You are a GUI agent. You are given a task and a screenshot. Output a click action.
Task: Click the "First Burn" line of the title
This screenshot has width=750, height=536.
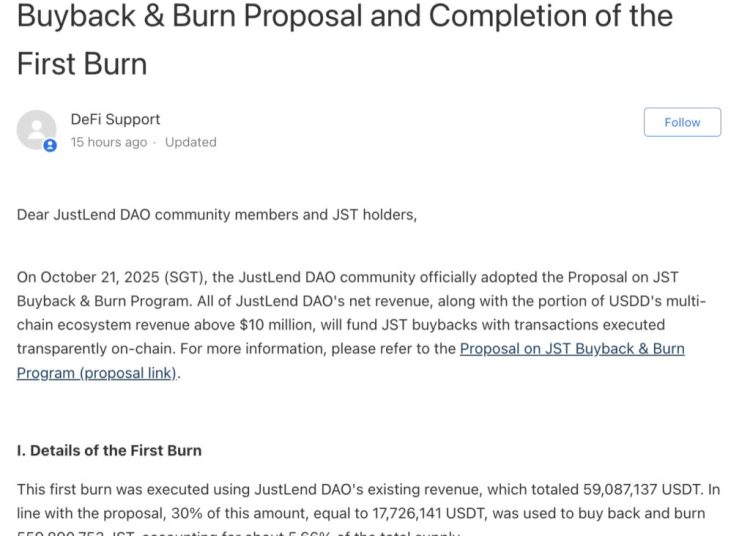(82, 64)
